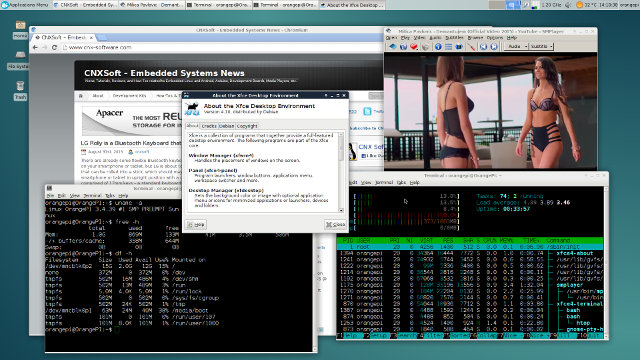The height and width of the screenshot is (360, 640).
Task: Click SMPlayer's red heart favorites icon
Action: pyautogui.click(x=414, y=47)
